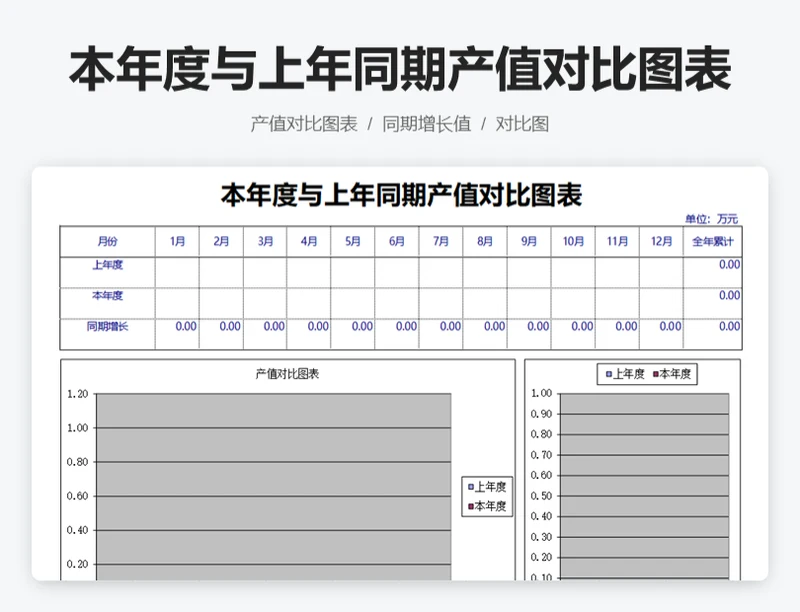Select 同期增长 value under 7月
The width and height of the screenshot is (800, 612).
[441, 334]
